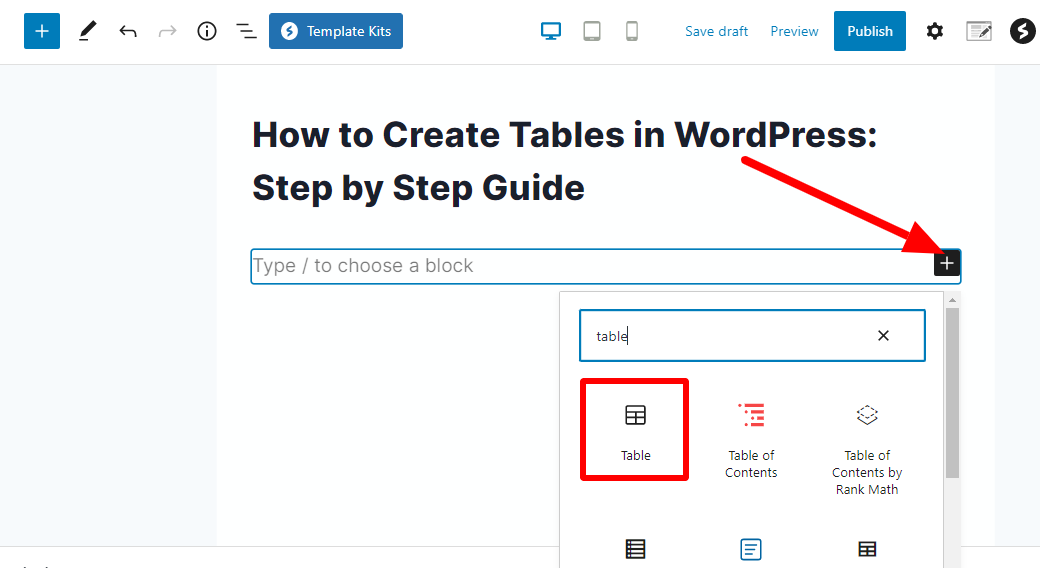Switch to mobile preview mode
The height and width of the screenshot is (568, 1040).
(x=632, y=31)
